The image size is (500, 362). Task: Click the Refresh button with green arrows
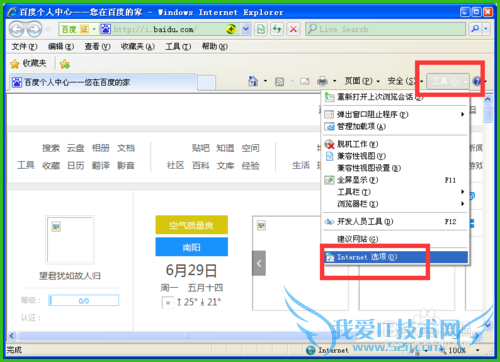tap(277, 29)
